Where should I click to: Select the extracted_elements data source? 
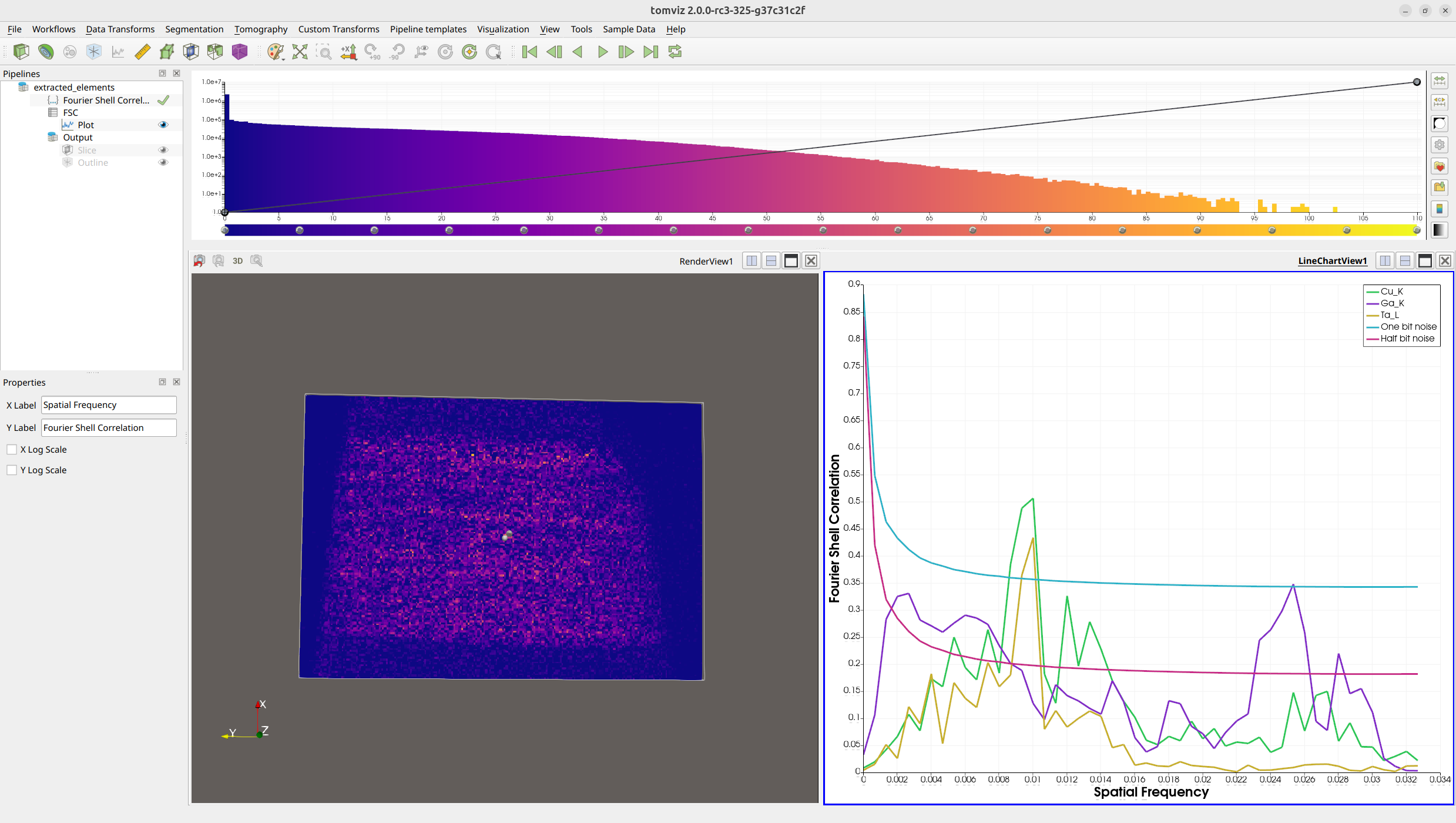[74, 87]
